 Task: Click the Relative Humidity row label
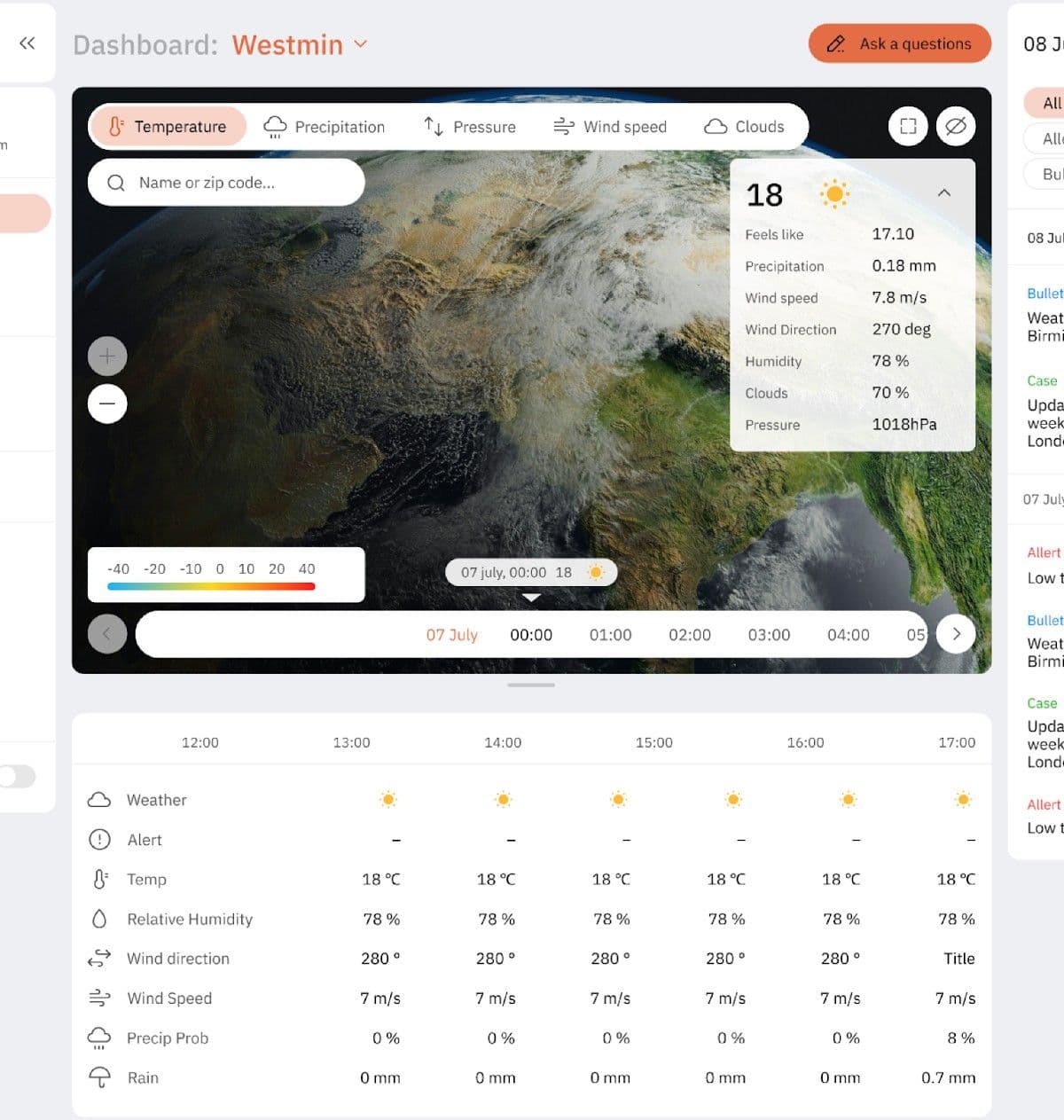[x=190, y=919]
